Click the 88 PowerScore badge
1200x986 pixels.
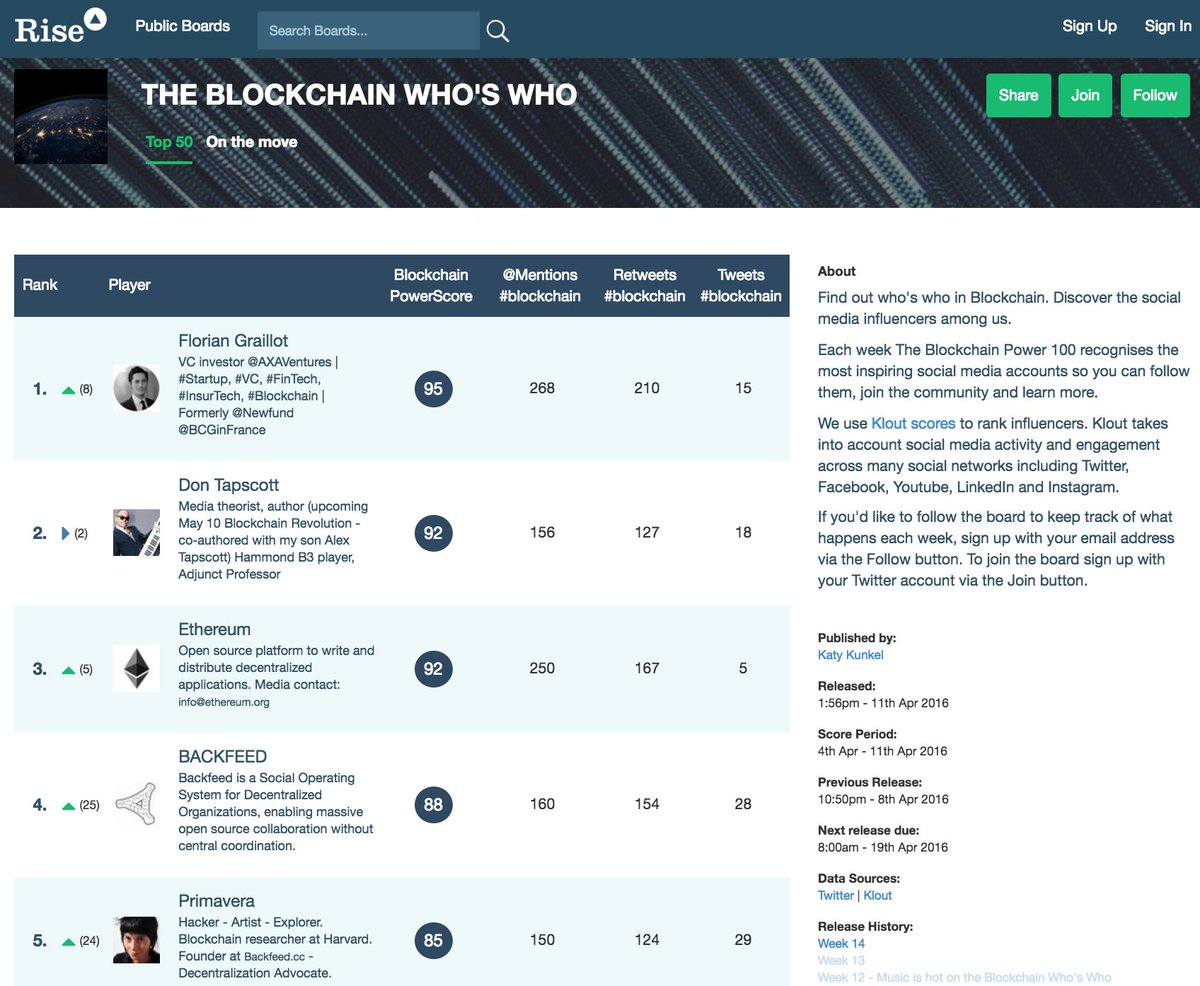(x=433, y=805)
